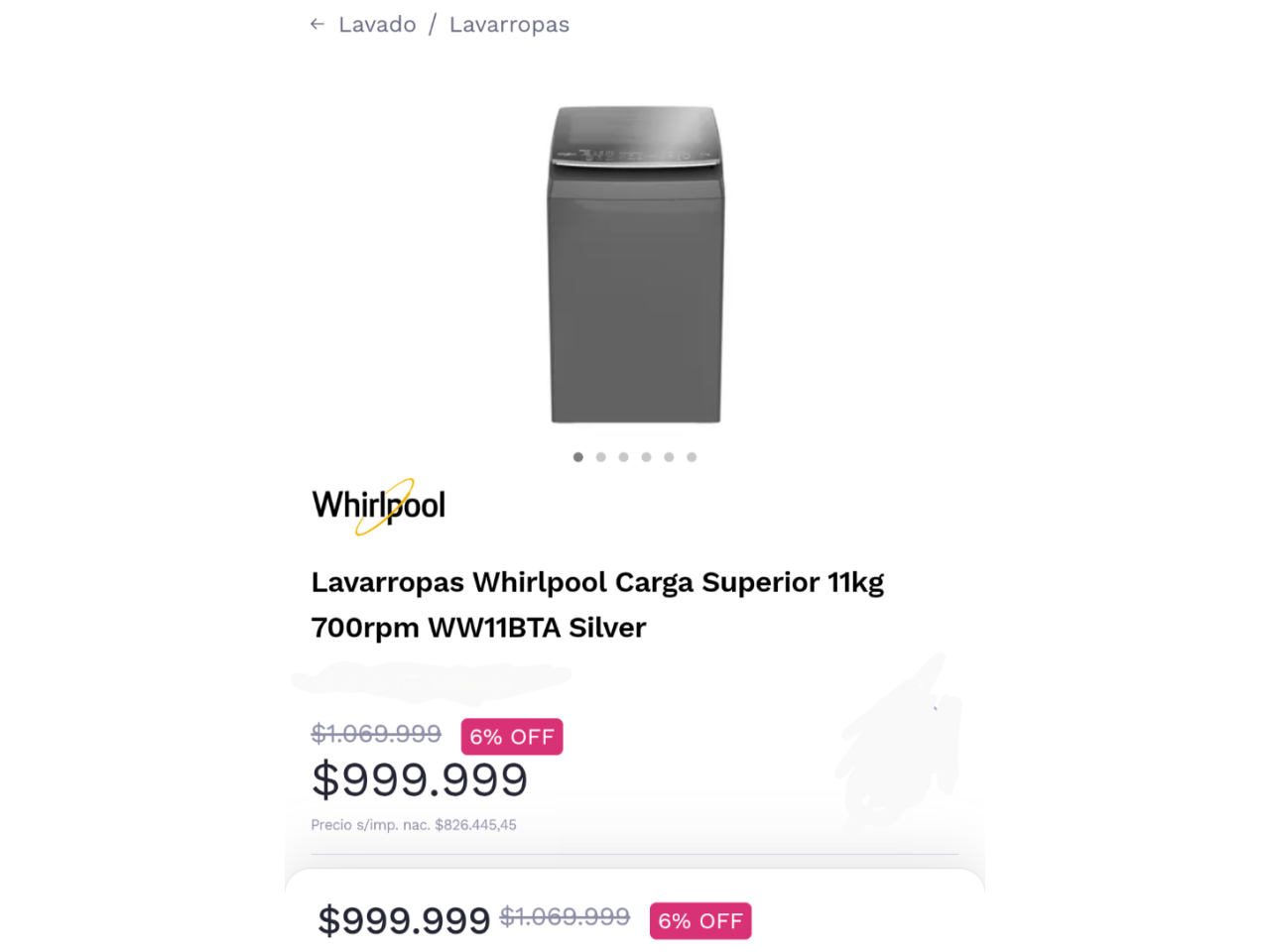Jump to the third carousel dot
Screen dimensions: 1270x952
624,457
